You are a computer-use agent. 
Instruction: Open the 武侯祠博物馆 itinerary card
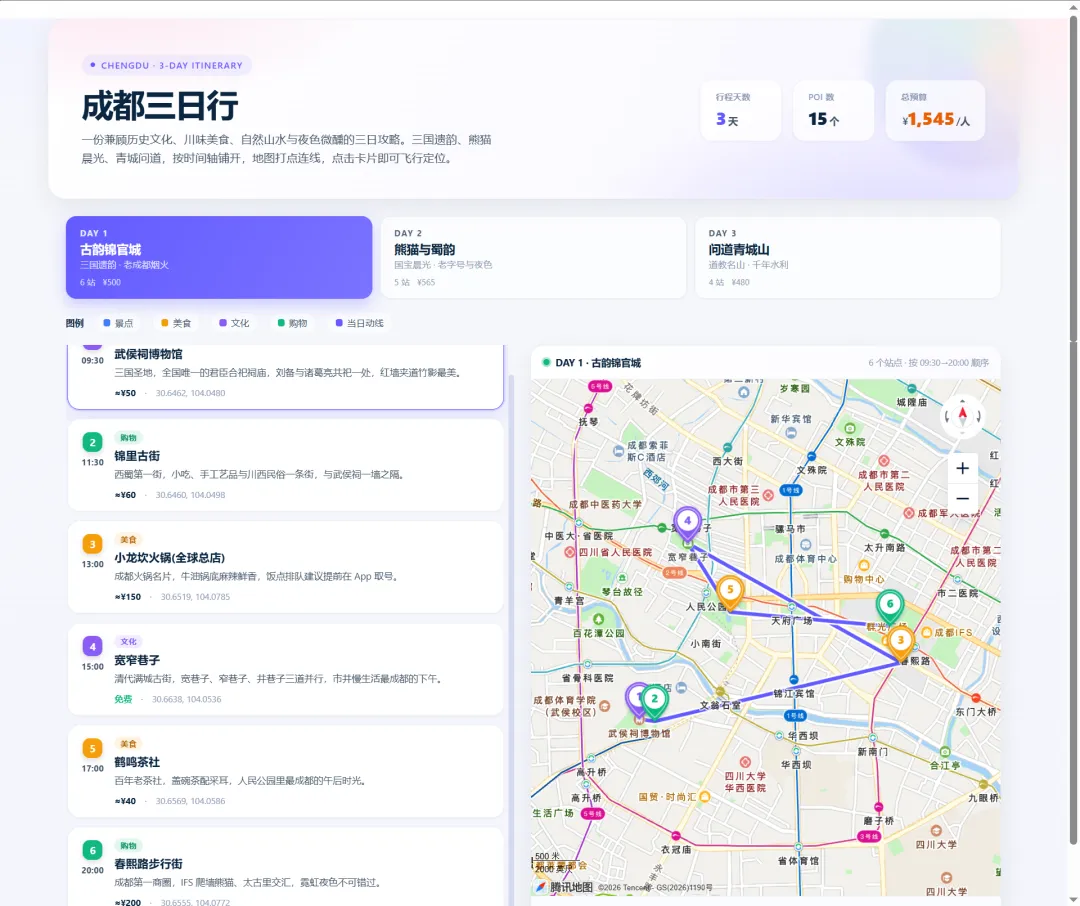tap(285, 376)
